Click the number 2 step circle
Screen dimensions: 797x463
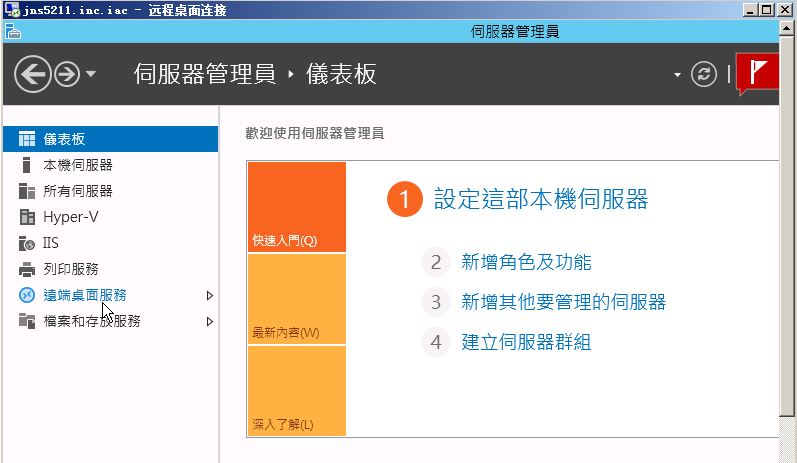coord(436,262)
